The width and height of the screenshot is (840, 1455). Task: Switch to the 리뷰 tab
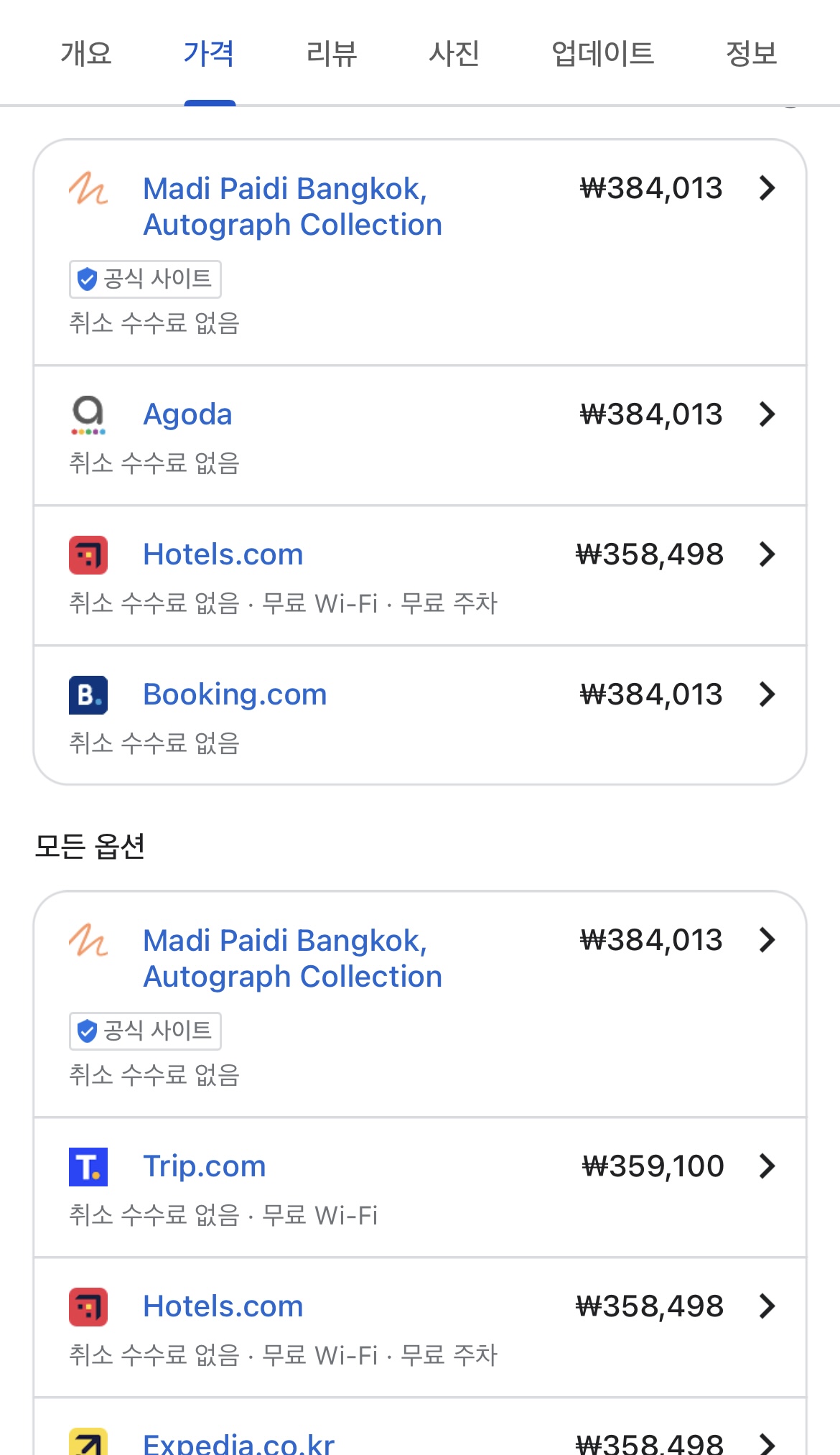coord(332,54)
